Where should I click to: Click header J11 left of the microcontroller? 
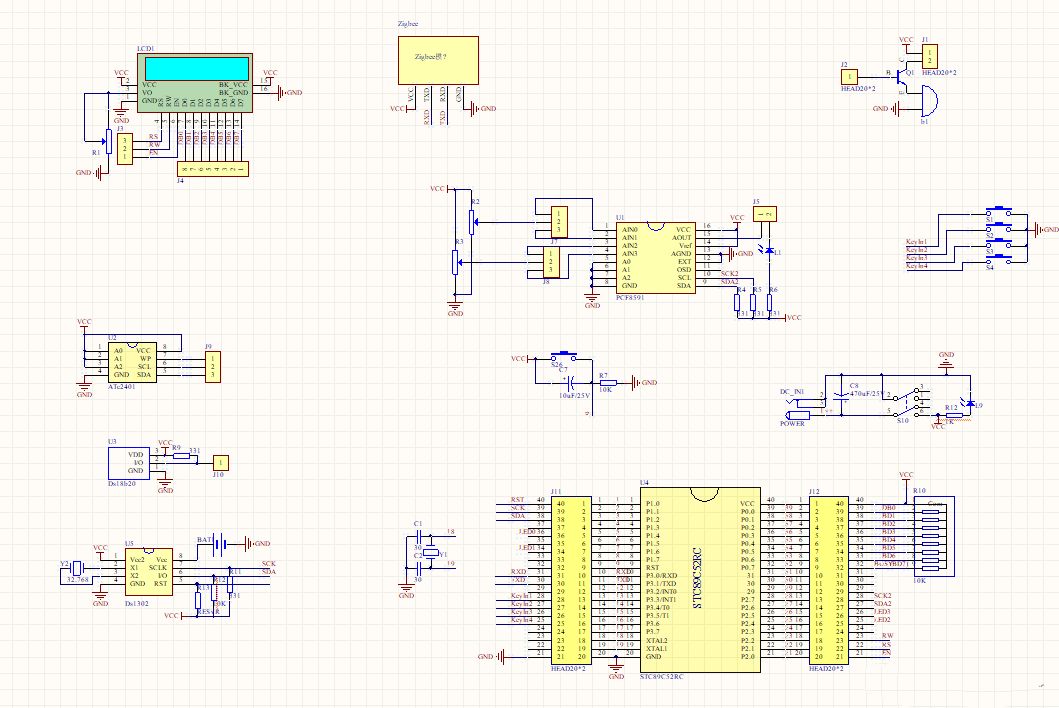(x=568, y=581)
